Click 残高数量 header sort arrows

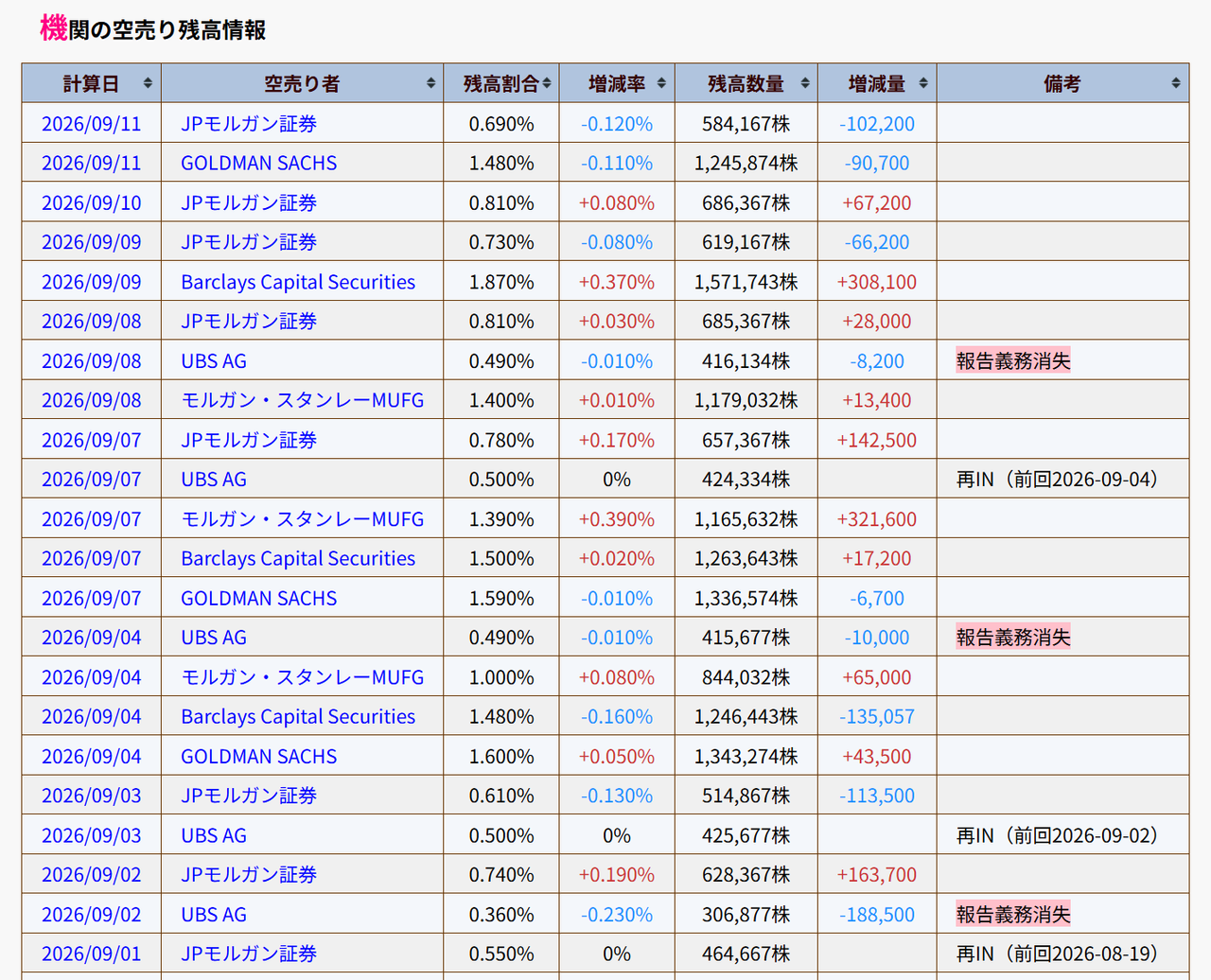click(805, 83)
